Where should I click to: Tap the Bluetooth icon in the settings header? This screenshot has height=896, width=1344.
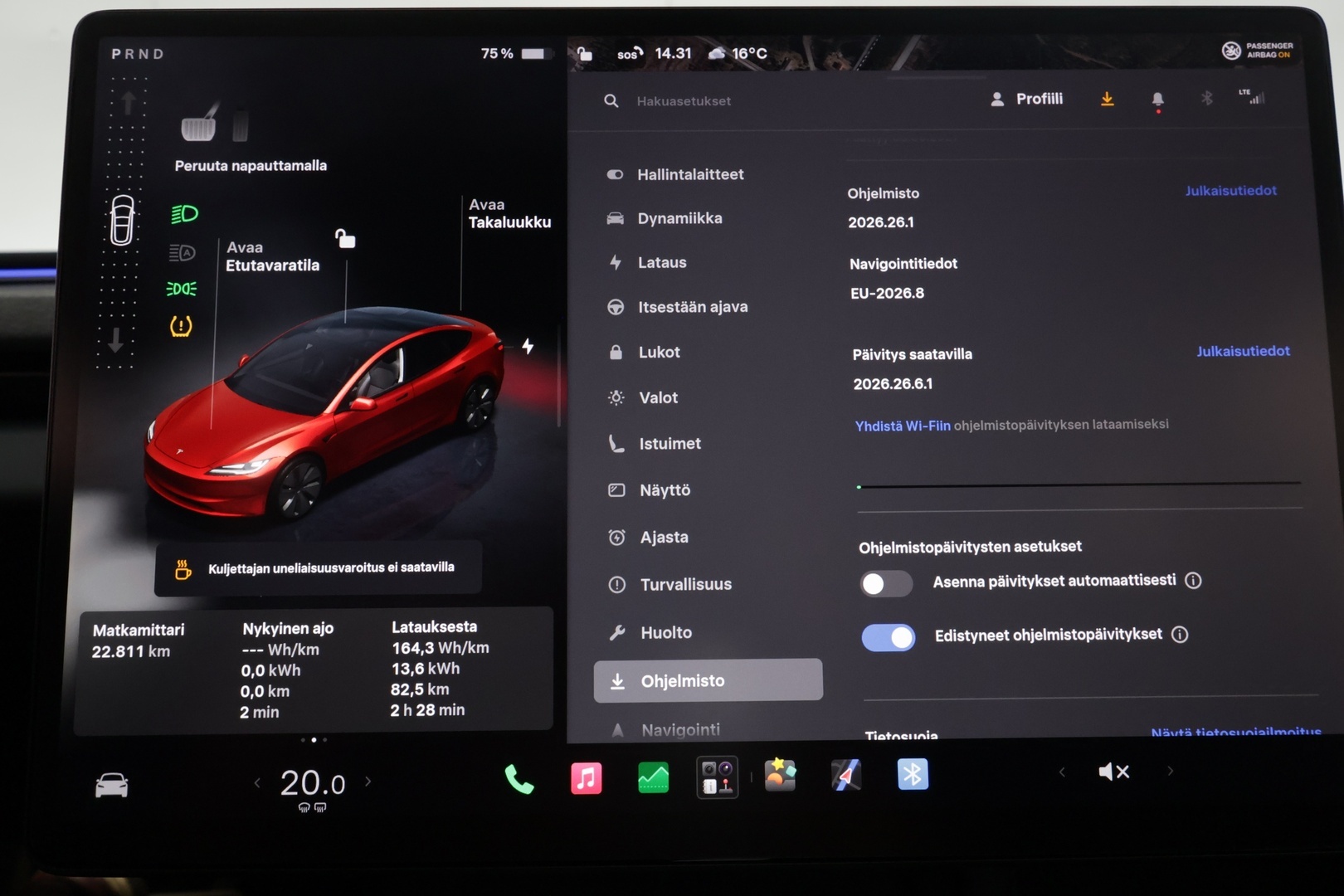click(1207, 98)
